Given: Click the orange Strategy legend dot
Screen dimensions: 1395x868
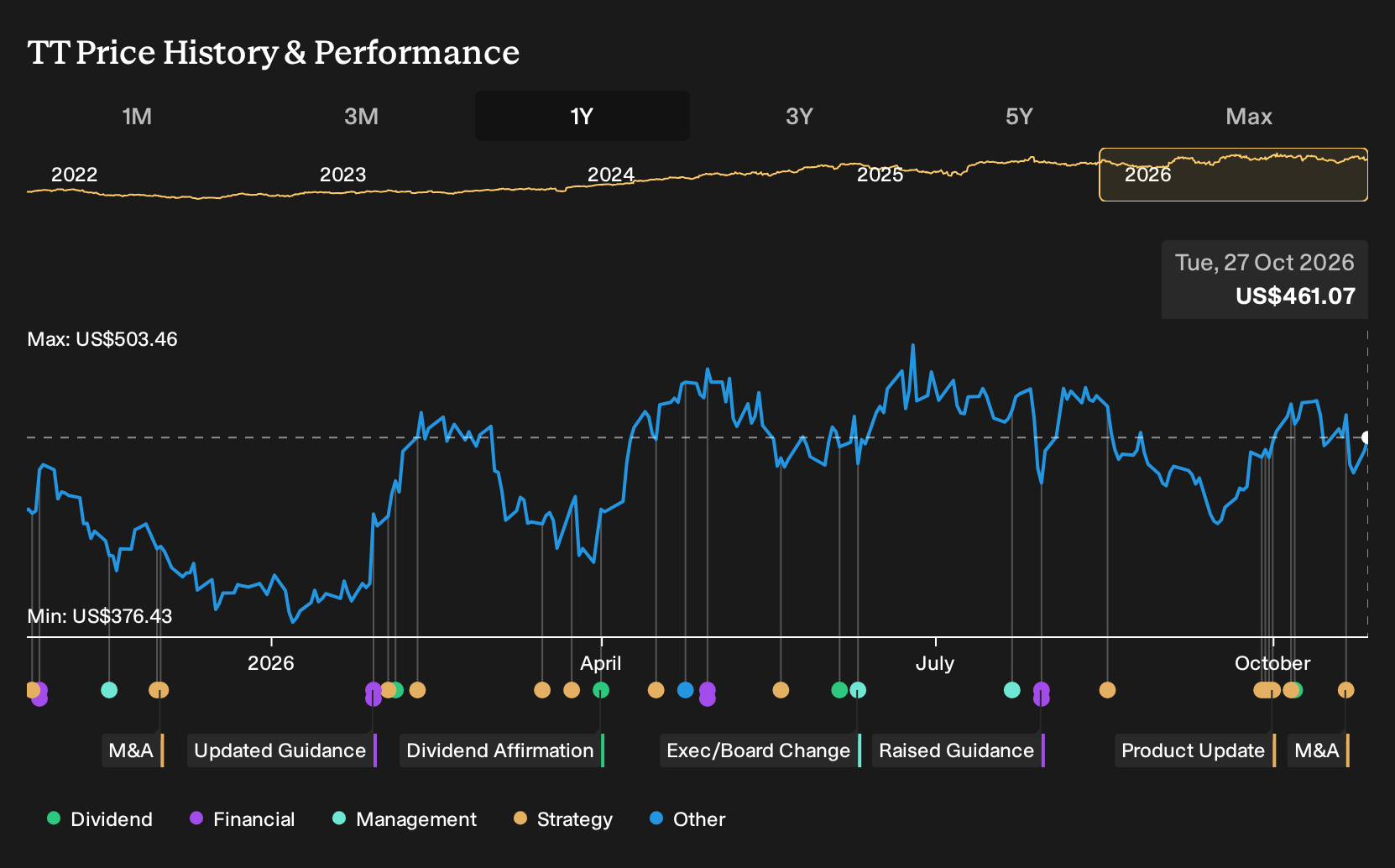Looking at the screenshot, I should 520,818.
